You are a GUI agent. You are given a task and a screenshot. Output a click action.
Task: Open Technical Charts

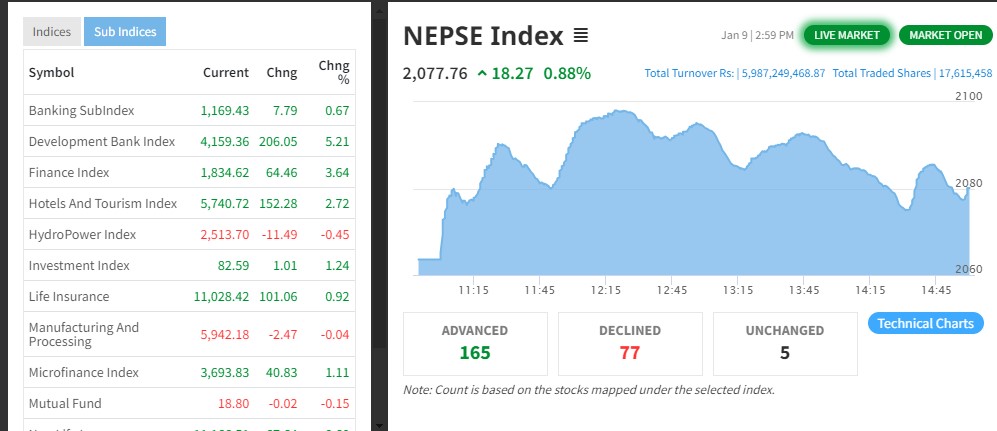coord(926,323)
